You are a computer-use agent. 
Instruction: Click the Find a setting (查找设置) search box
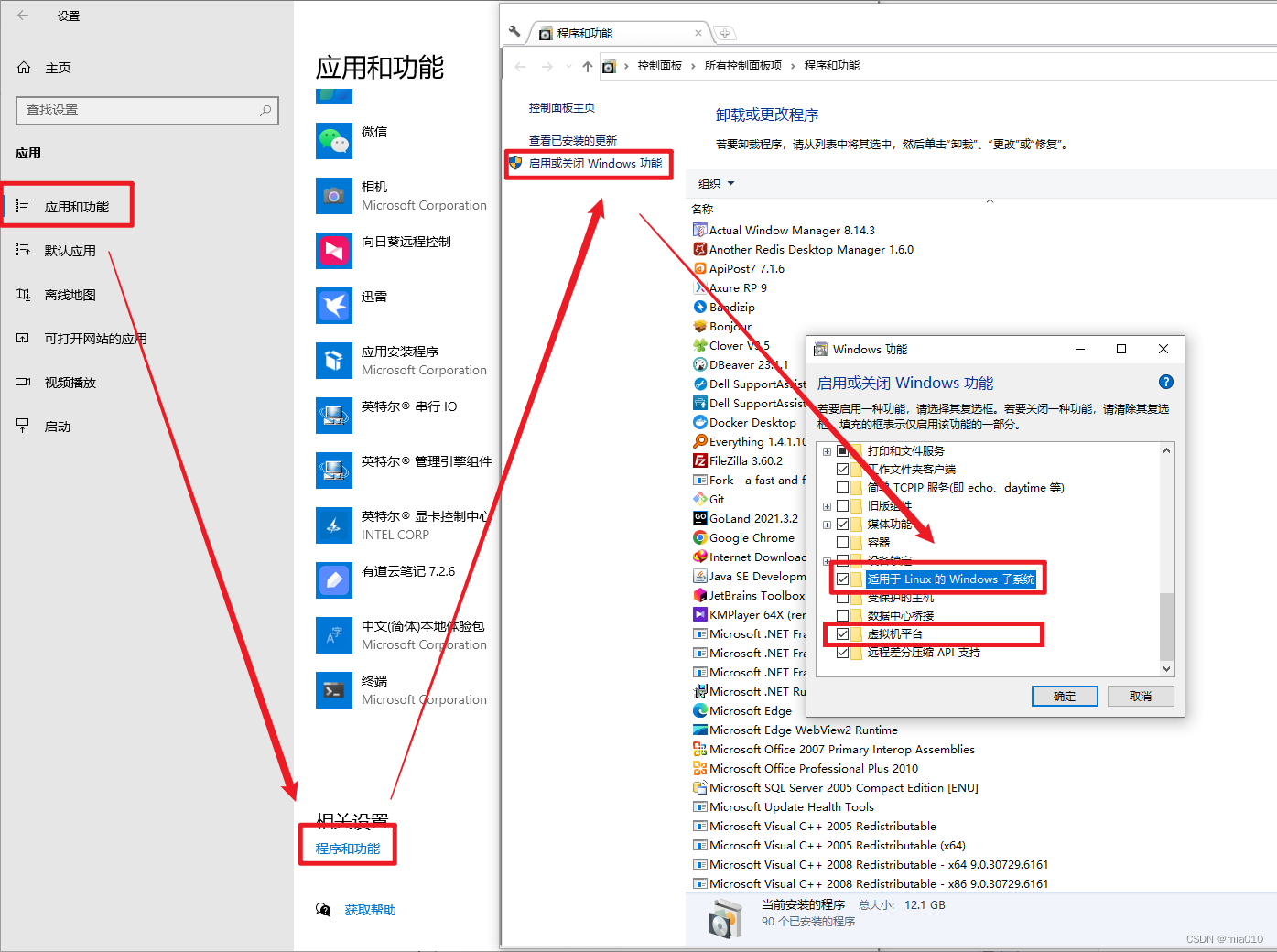pyautogui.click(x=147, y=110)
